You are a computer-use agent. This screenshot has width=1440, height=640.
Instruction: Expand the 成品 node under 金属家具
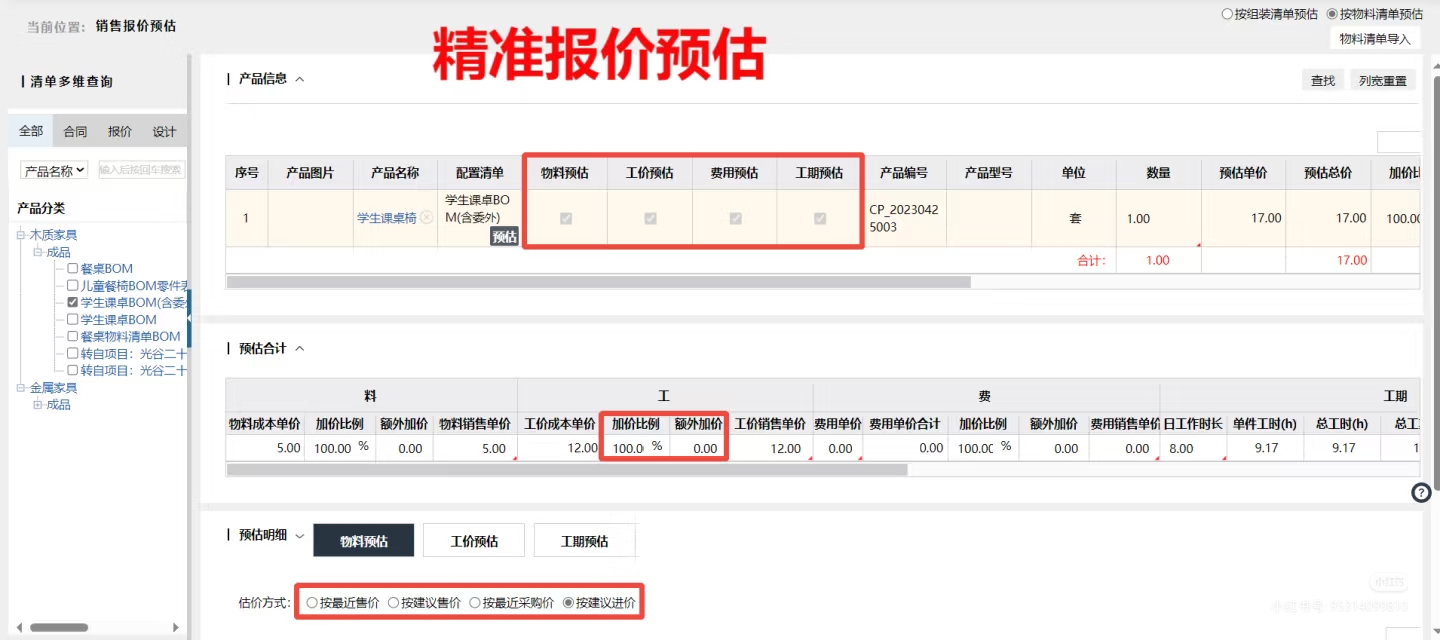click(38, 405)
